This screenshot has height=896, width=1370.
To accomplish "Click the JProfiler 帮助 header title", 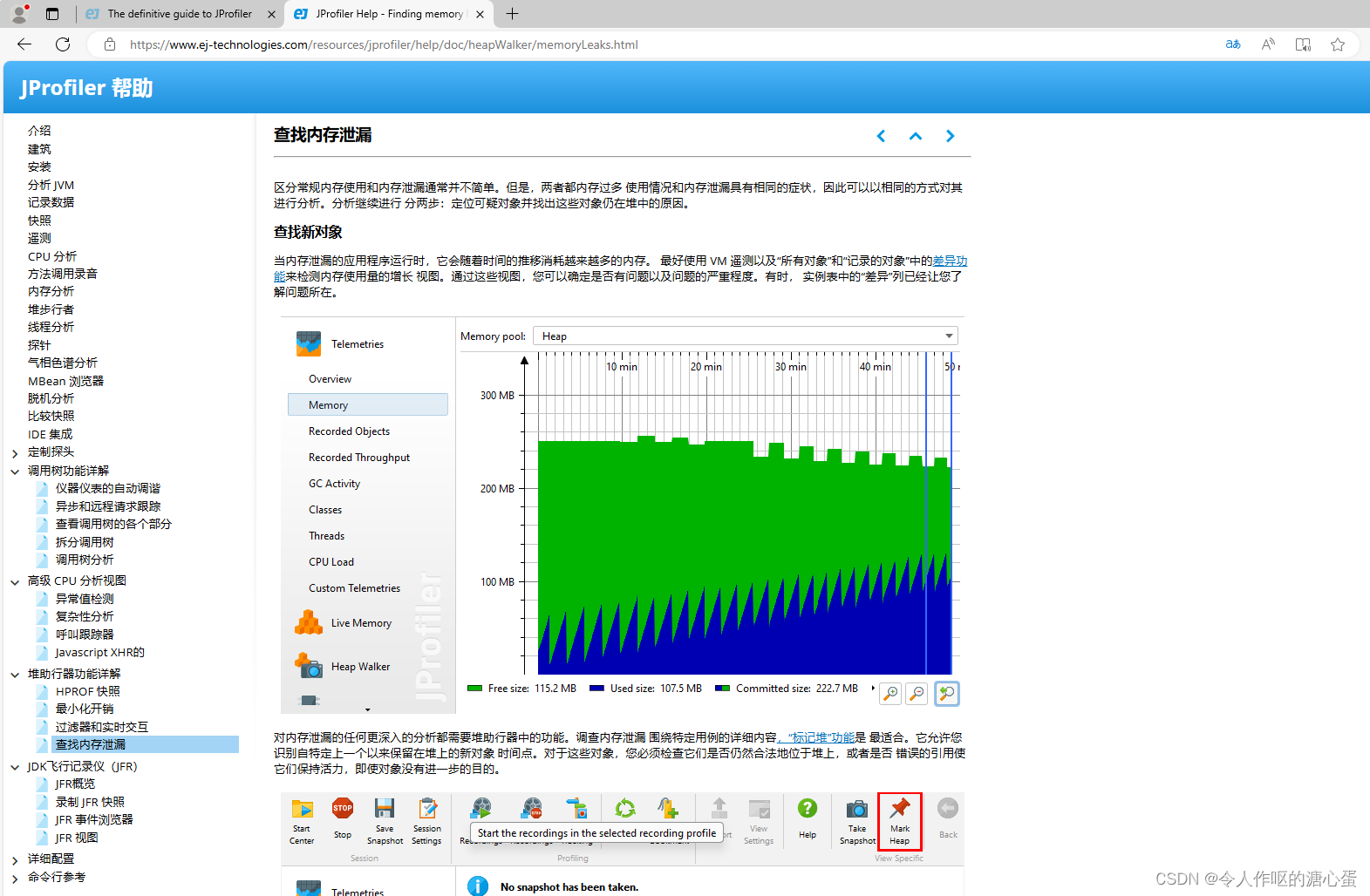I will [x=86, y=88].
